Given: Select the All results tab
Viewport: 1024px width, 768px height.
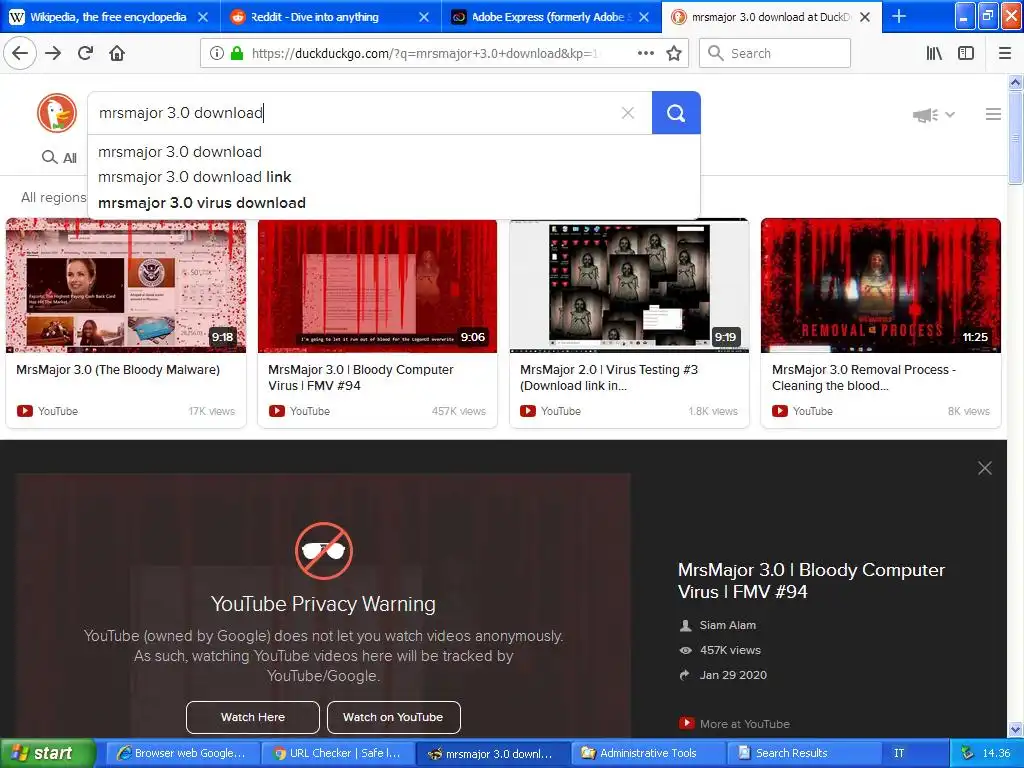Looking at the screenshot, I should (59, 157).
